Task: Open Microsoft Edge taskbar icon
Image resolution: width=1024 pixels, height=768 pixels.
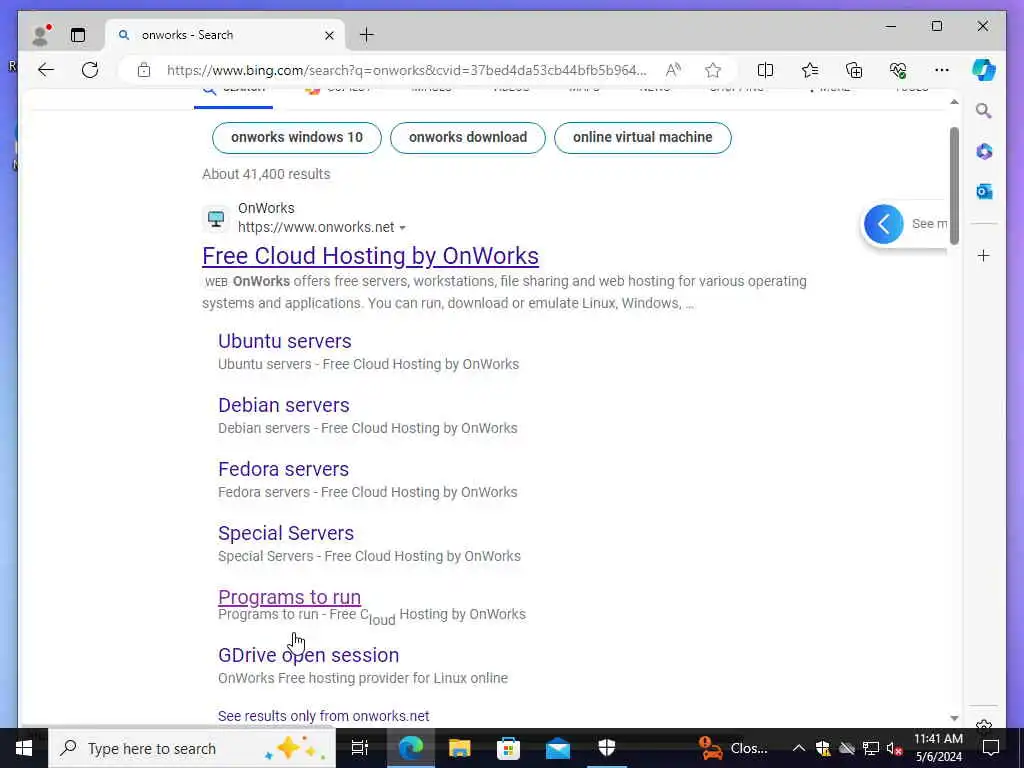Action: point(411,748)
